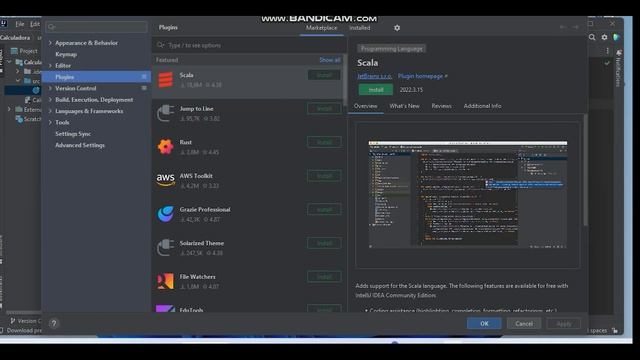Image resolution: width=640 pixels, height=360 pixels.
Task: Switch to the Marketplace tab
Action: pyautogui.click(x=322, y=28)
